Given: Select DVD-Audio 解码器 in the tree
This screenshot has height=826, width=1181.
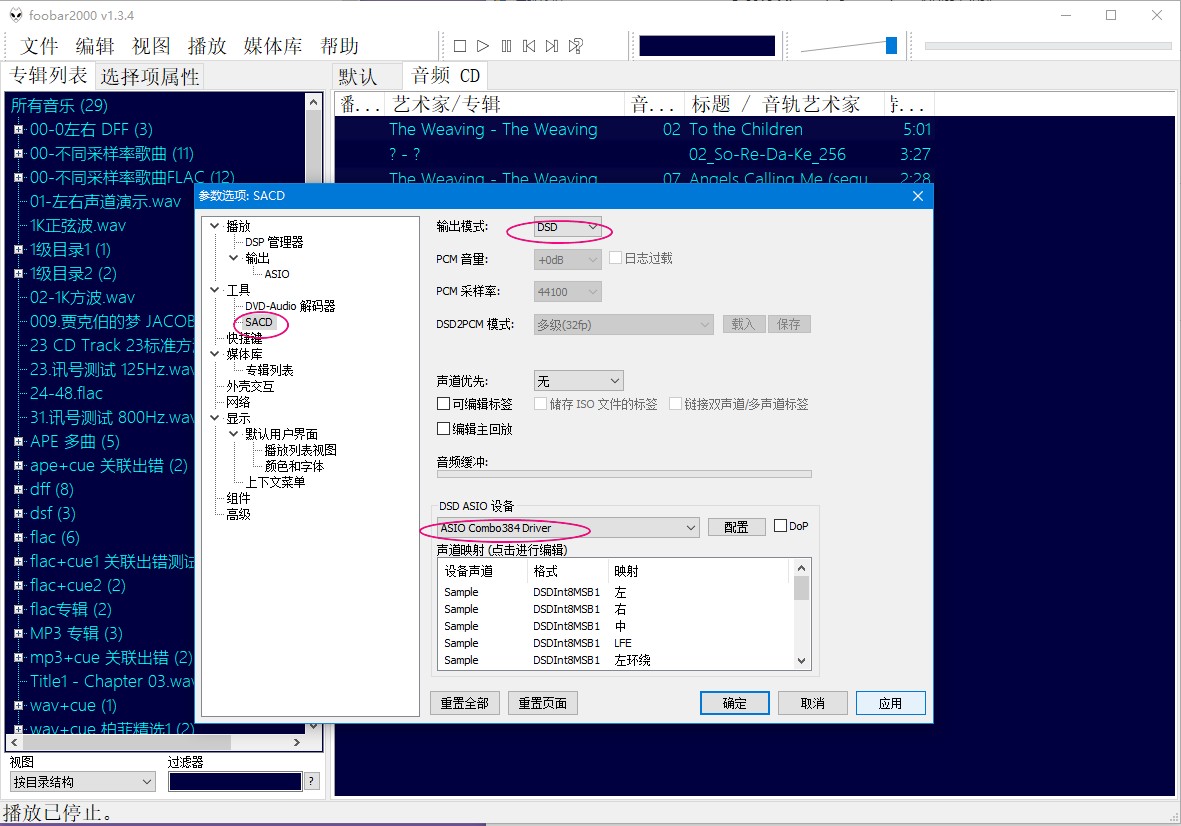Looking at the screenshot, I should coord(290,306).
